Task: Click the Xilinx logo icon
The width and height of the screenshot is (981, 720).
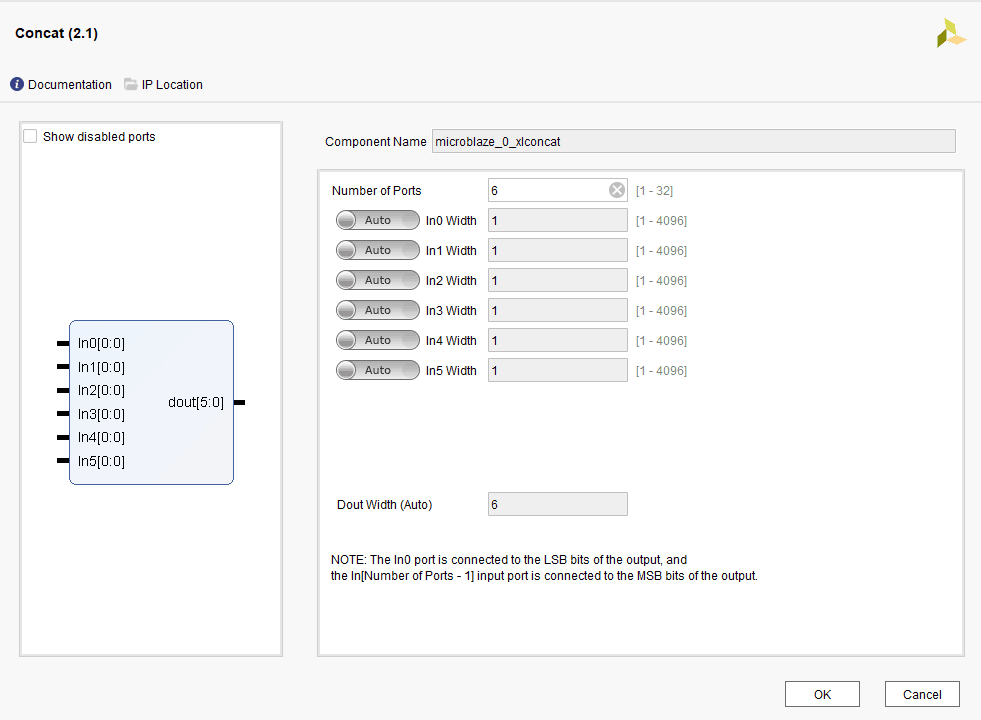Action: pos(950,33)
